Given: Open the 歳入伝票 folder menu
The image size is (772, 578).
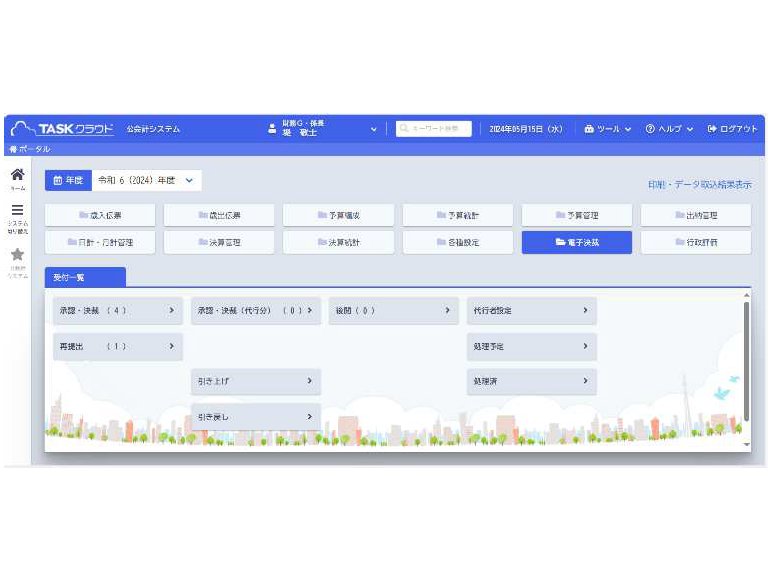Looking at the screenshot, I should [100, 215].
